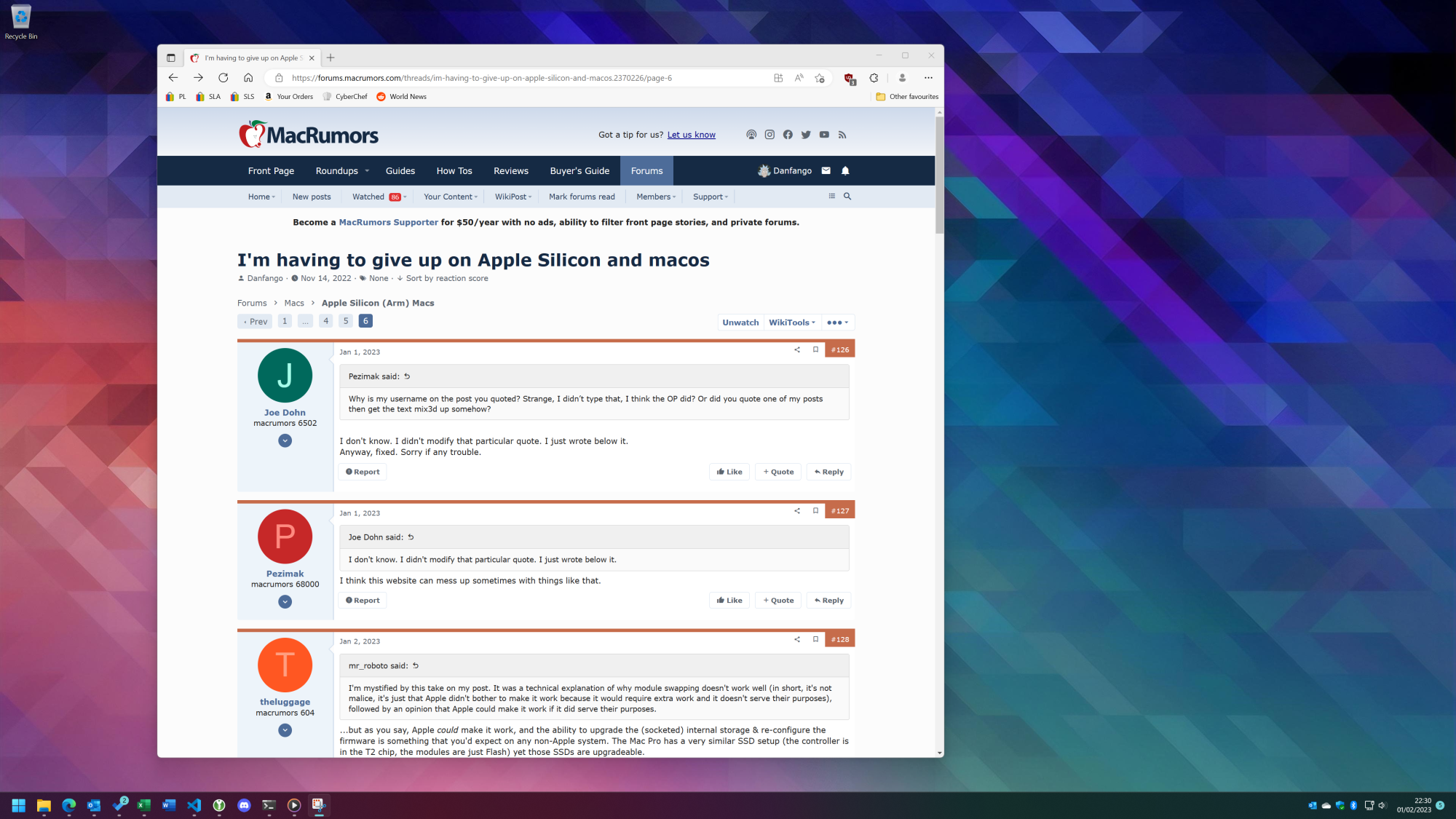The image size is (1456, 819).
Task: Open the WikiTools dropdown
Action: click(792, 323)
